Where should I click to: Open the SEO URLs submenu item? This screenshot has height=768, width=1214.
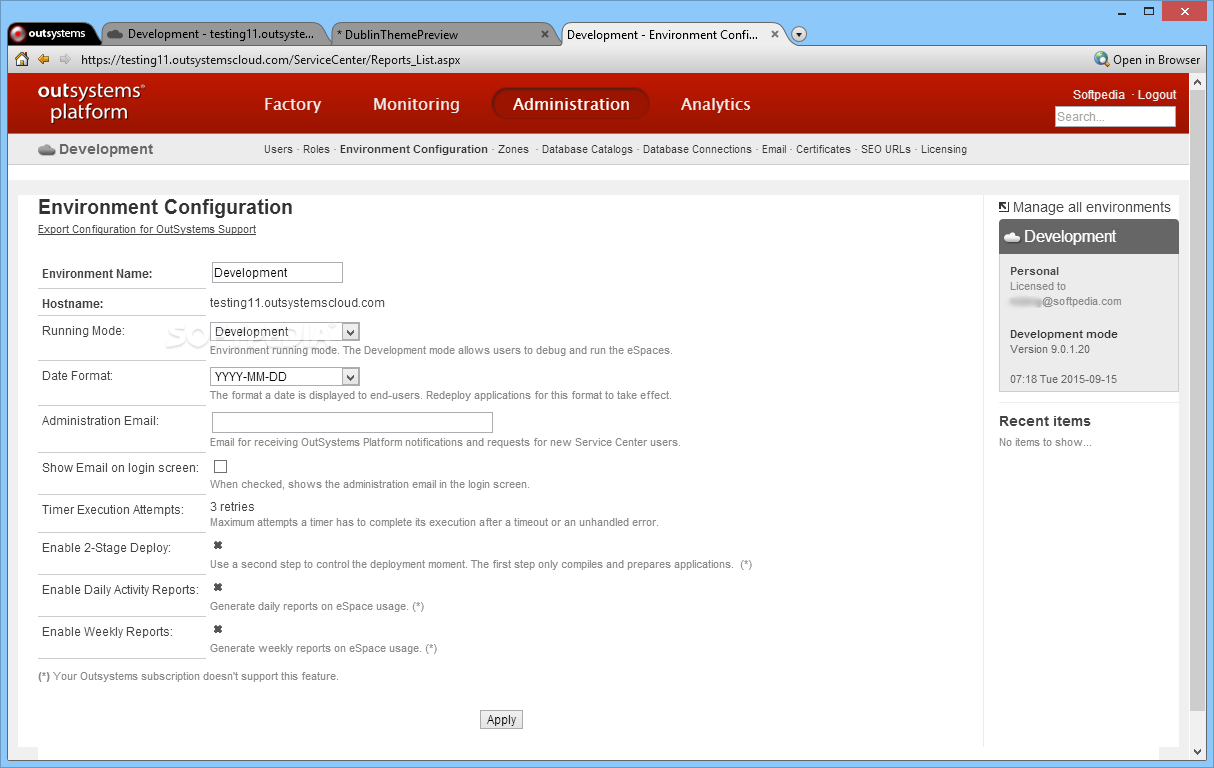[x=886, y=149]
